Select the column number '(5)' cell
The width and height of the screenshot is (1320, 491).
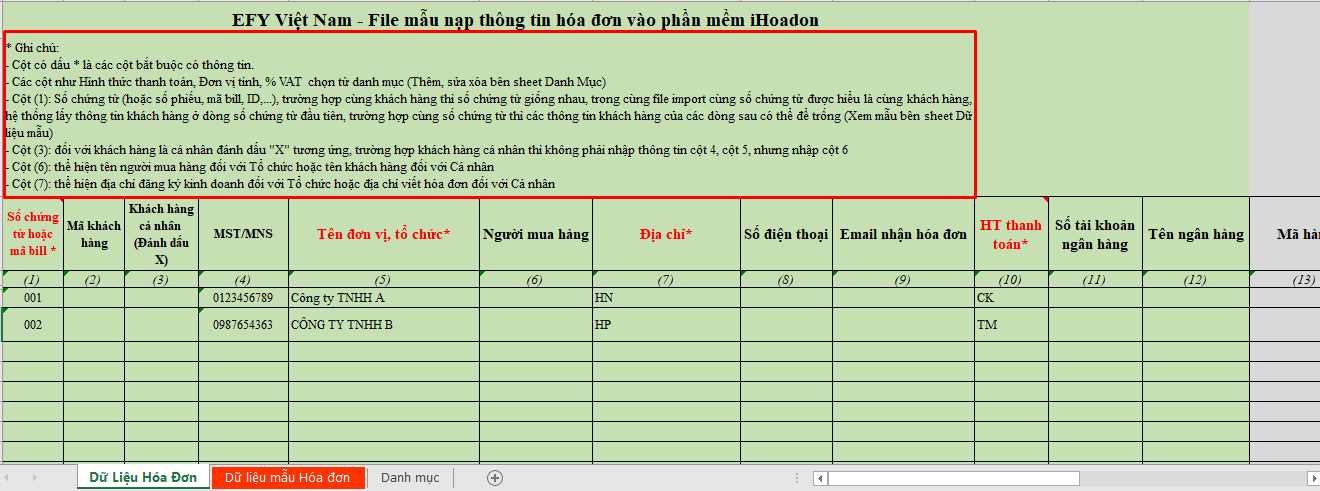(x=384, y=279)
